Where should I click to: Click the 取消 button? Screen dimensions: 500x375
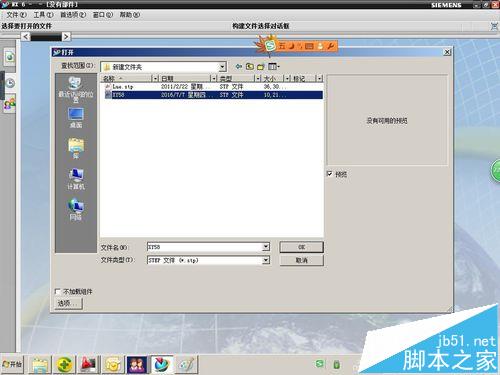[301, 260]
